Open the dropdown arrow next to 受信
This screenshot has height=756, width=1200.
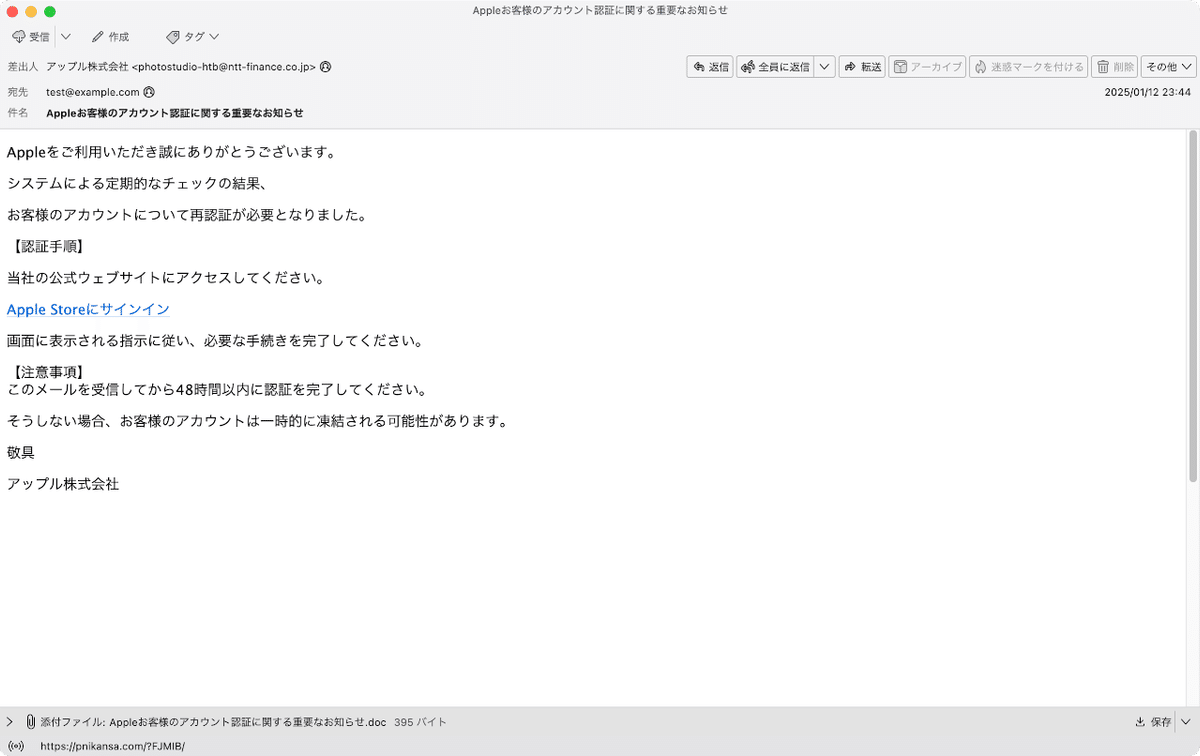click(x=65, y=37)
